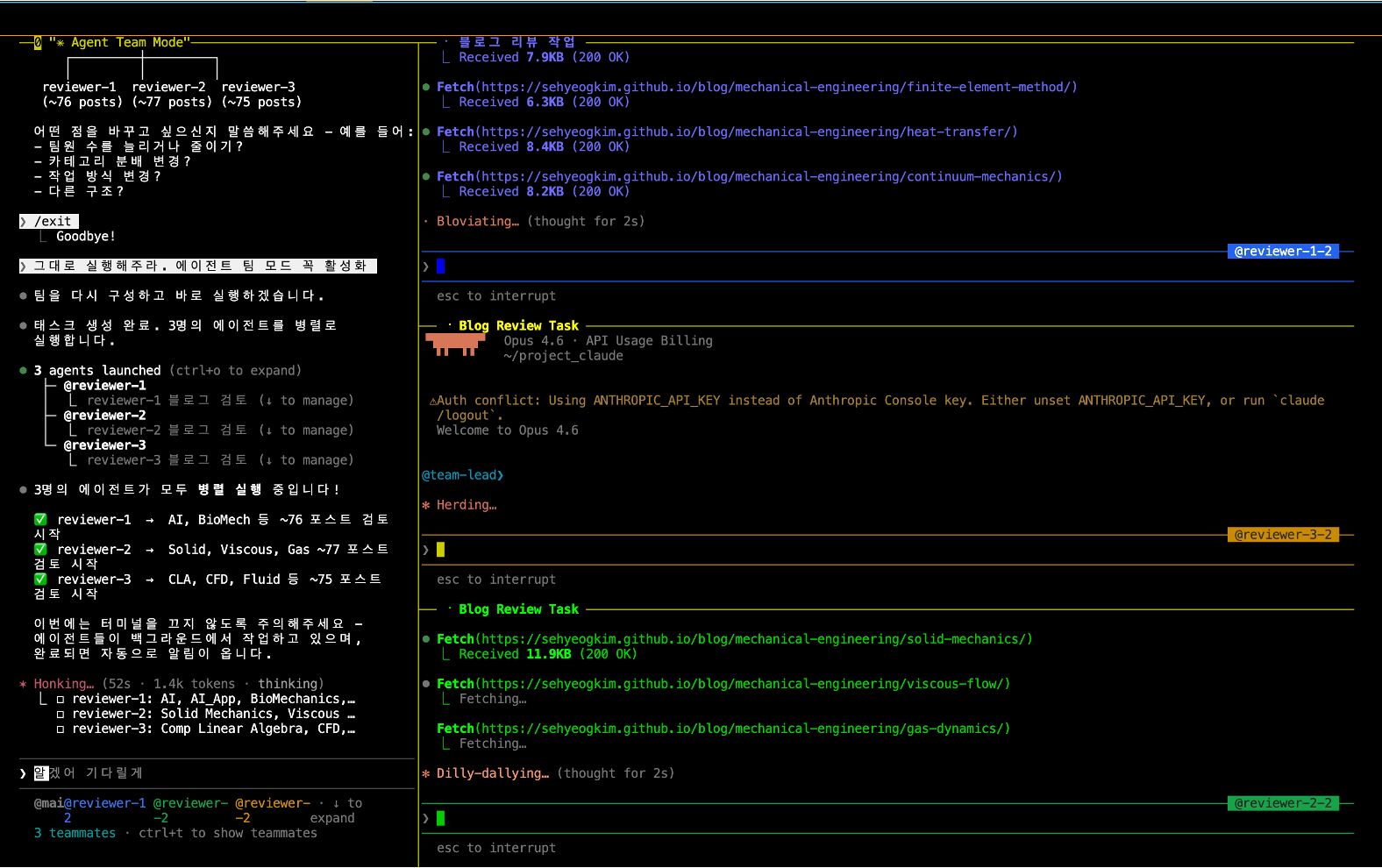Click 'Received 8.4KB (200 OK)' line
This screenshot has width=1382, height=868.
click(544, 146)
